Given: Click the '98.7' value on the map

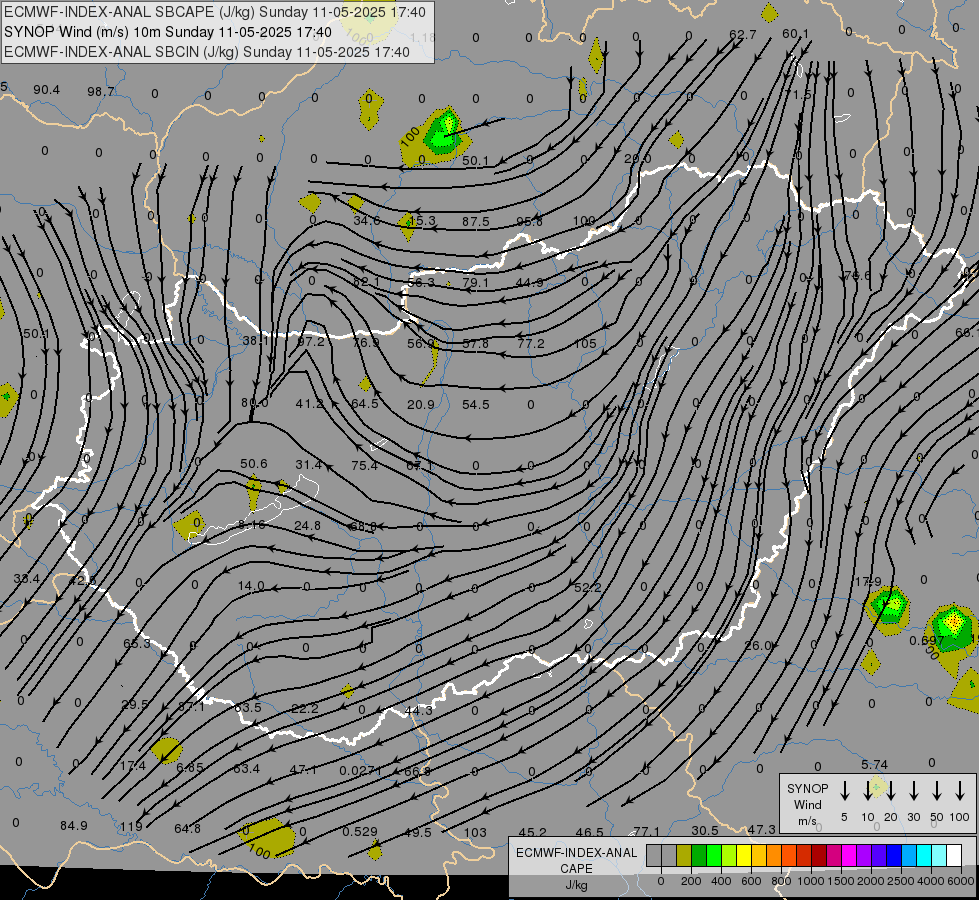Looking at the screenshot, I should (x=101, y=92).
